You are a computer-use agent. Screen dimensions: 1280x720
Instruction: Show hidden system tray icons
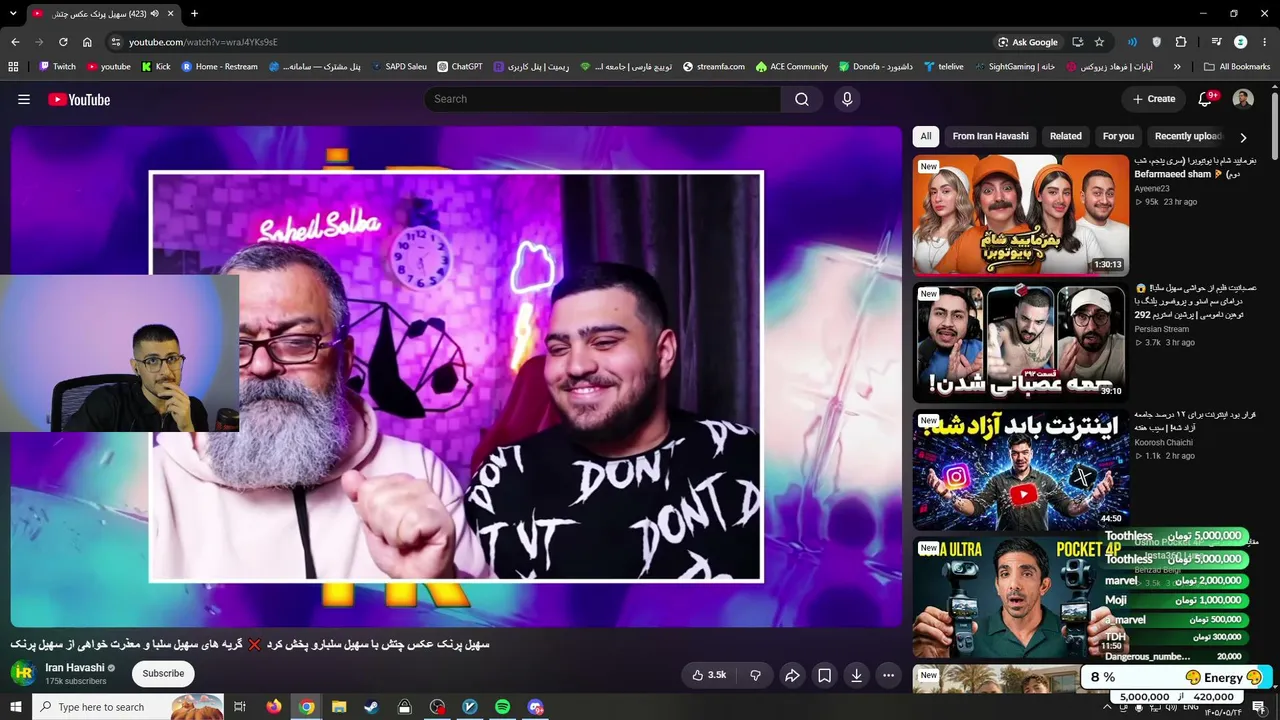click(x=1107, y=707)
